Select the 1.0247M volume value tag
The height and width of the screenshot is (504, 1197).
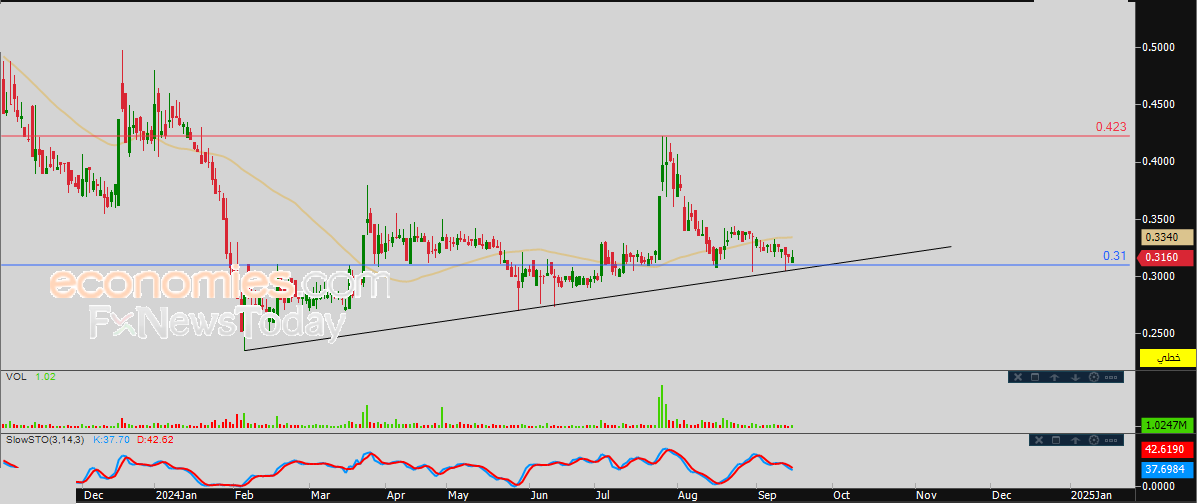pos(1167,425)
